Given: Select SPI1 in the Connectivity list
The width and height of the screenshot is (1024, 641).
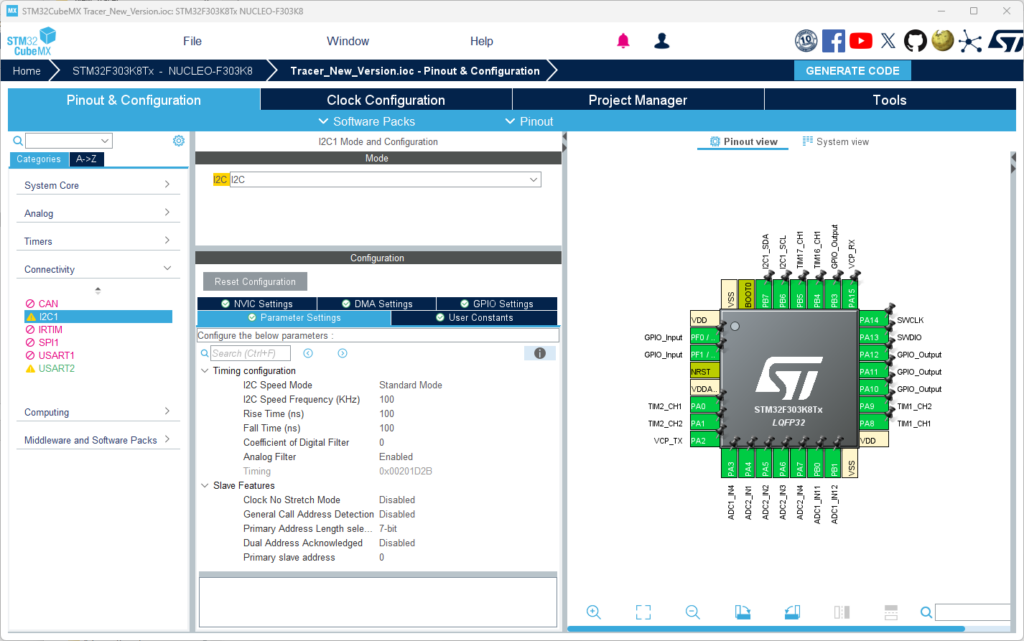Looking at the screenshot, I should pos(48,342).
